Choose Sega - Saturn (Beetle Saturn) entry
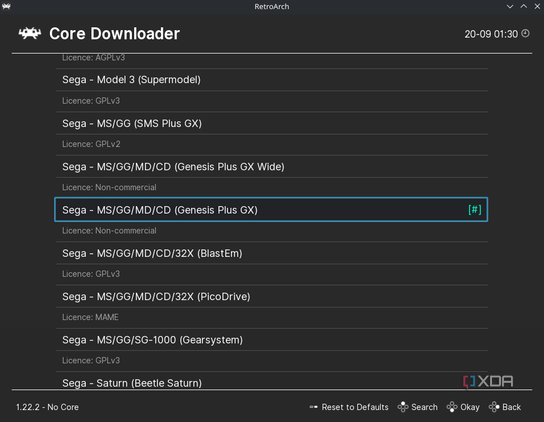This screenshot has width=544, height=422. pyautogui.click(x=272, y=381)
